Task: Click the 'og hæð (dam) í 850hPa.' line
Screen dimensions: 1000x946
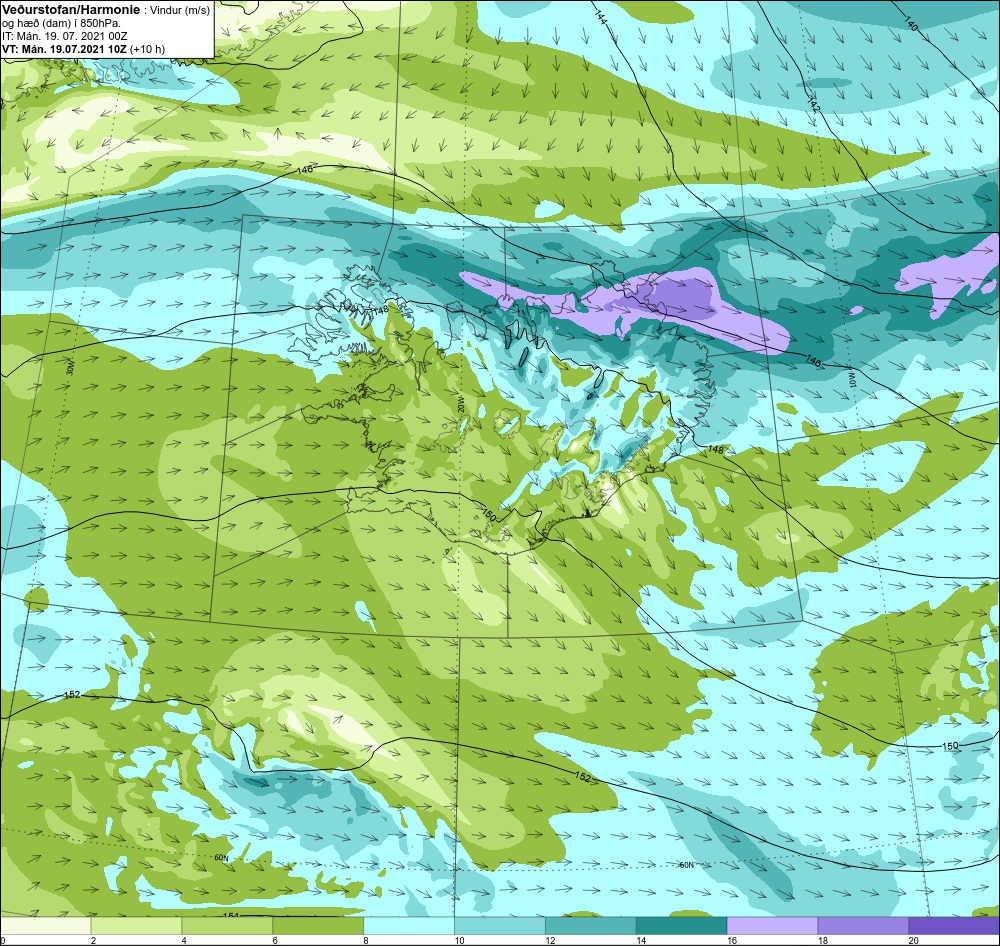Action: [x=62, y=24]
